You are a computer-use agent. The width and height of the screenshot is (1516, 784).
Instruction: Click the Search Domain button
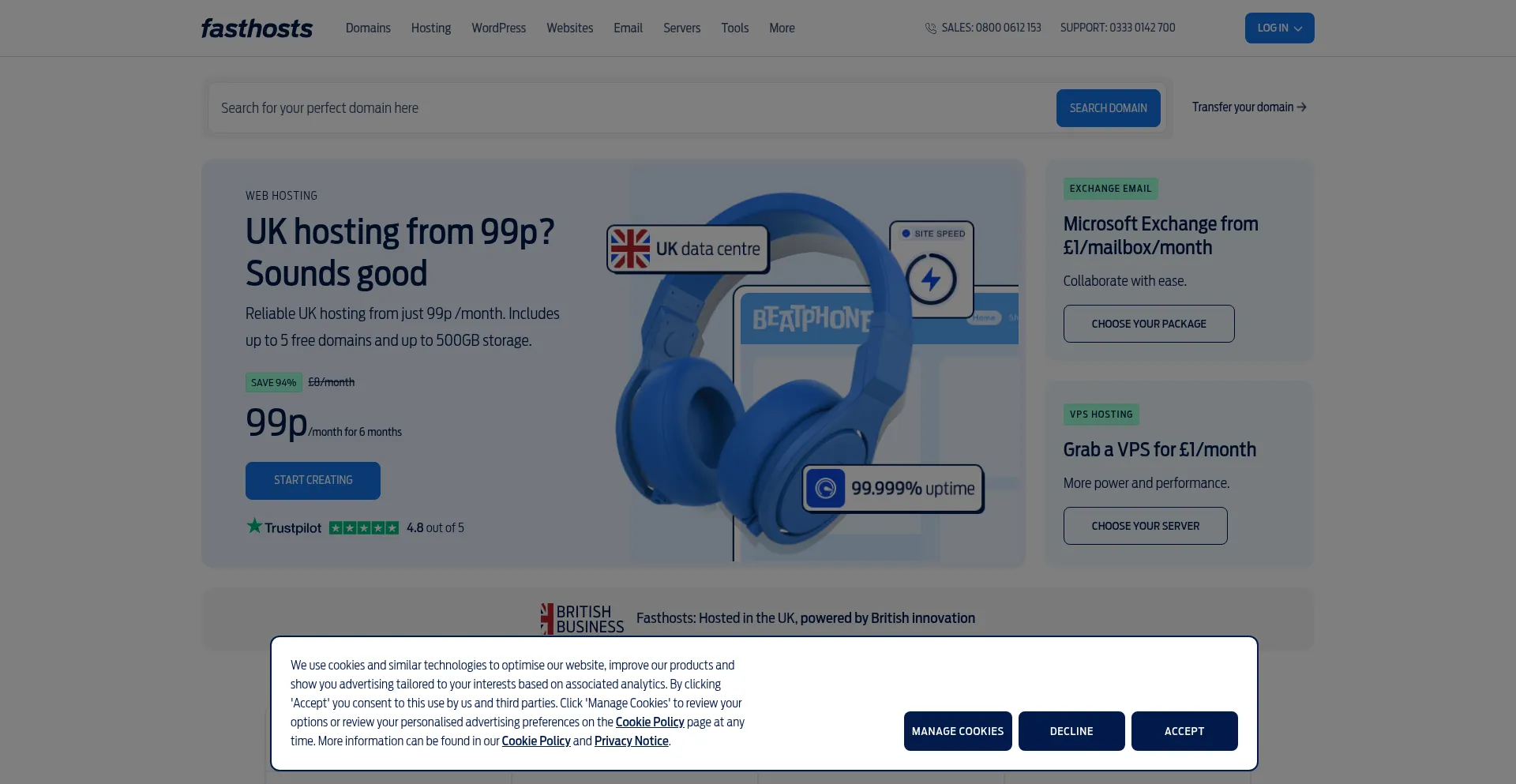click(x=1109, y=108)
